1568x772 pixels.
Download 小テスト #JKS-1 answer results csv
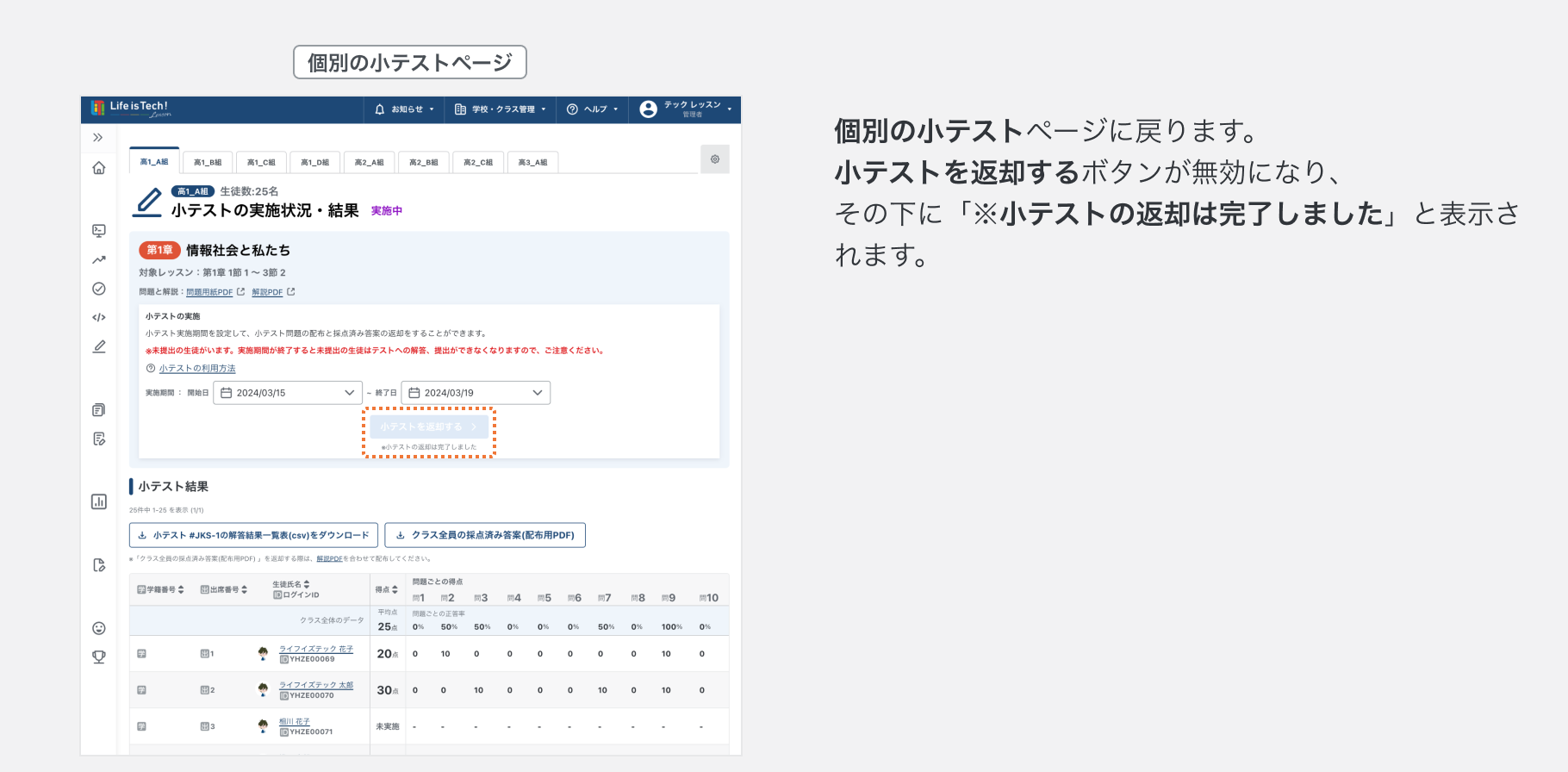[253, 535]
